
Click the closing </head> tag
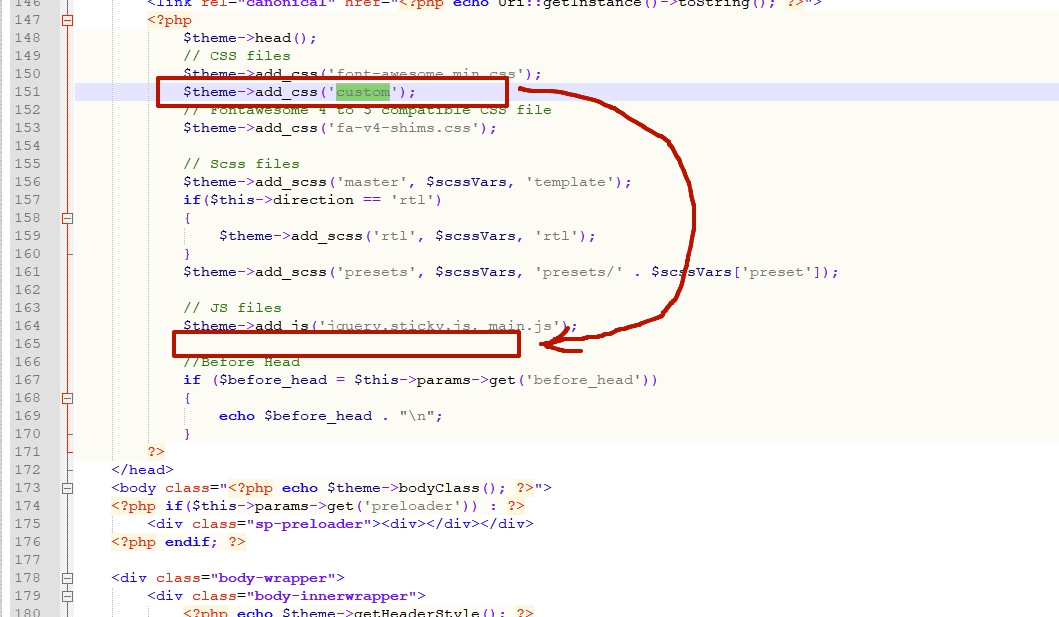142,470
